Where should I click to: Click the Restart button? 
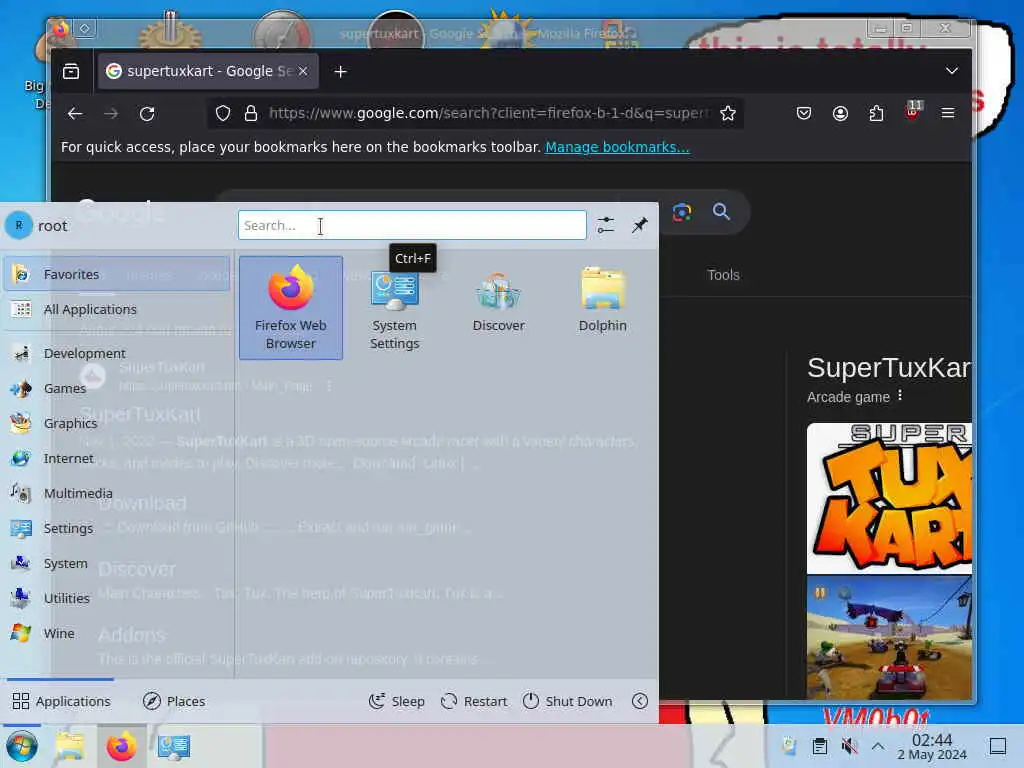click(474, 701)
